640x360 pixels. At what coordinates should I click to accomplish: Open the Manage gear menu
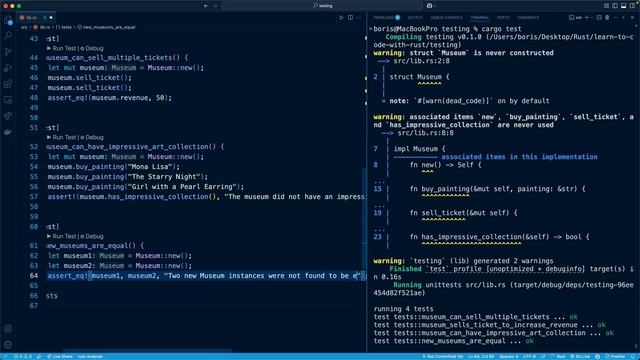tap(8, 344)
